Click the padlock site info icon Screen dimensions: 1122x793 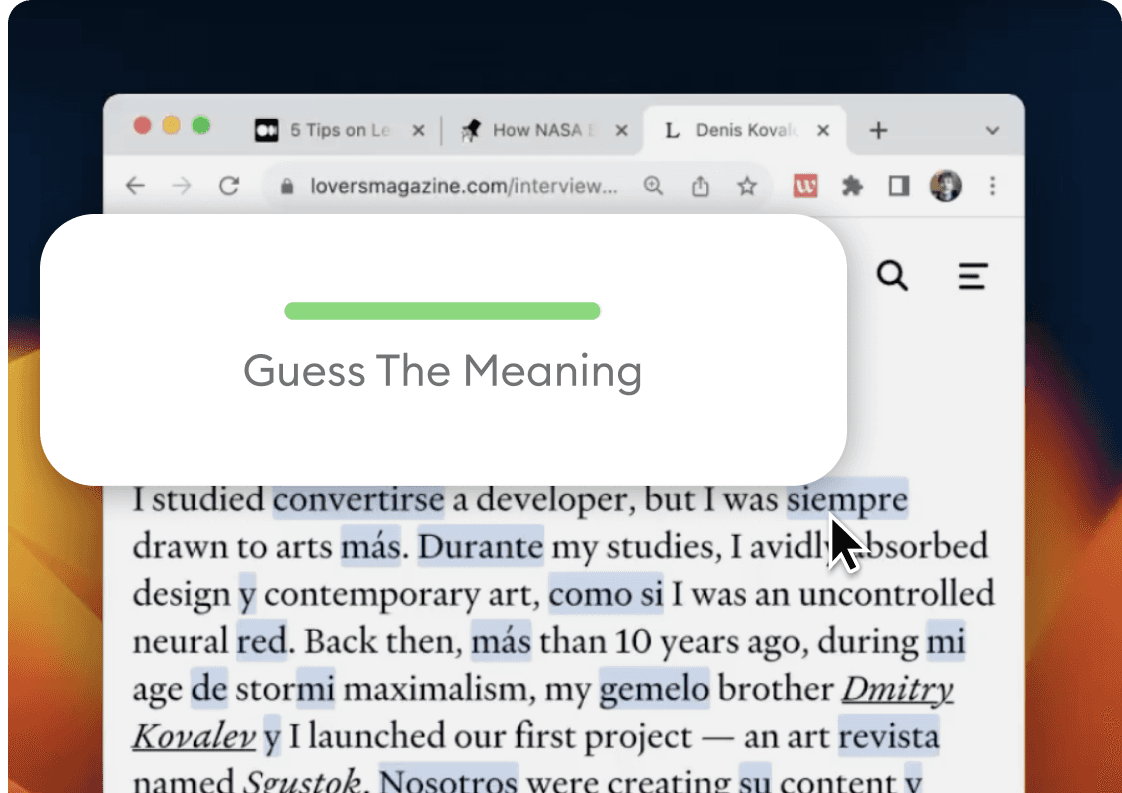287,186
